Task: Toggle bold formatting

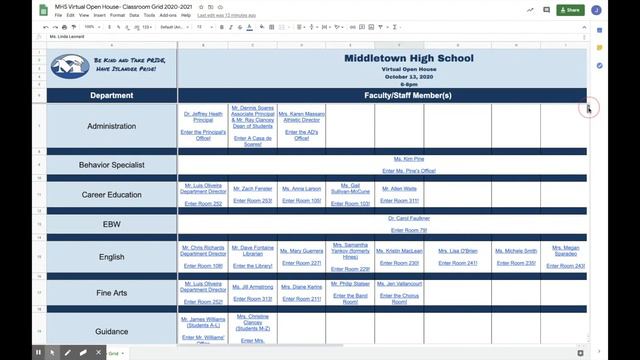Action: pos(222,27)
